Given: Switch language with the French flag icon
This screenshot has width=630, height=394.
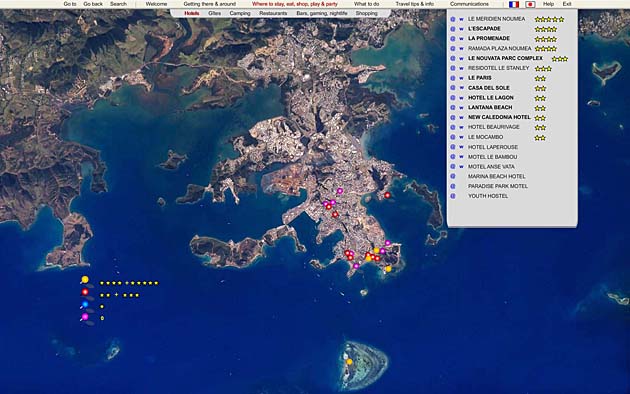Looking at the screenshot, I should (513, 4).
